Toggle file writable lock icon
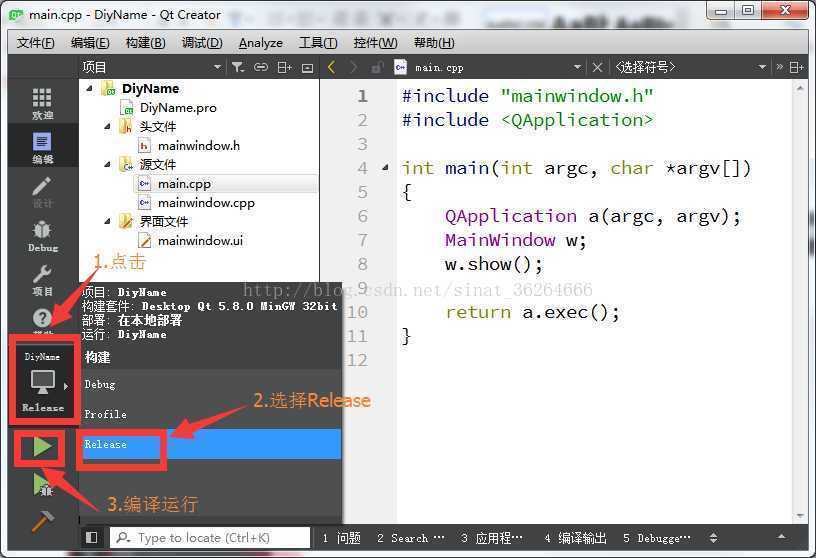 tap(377, 67)
